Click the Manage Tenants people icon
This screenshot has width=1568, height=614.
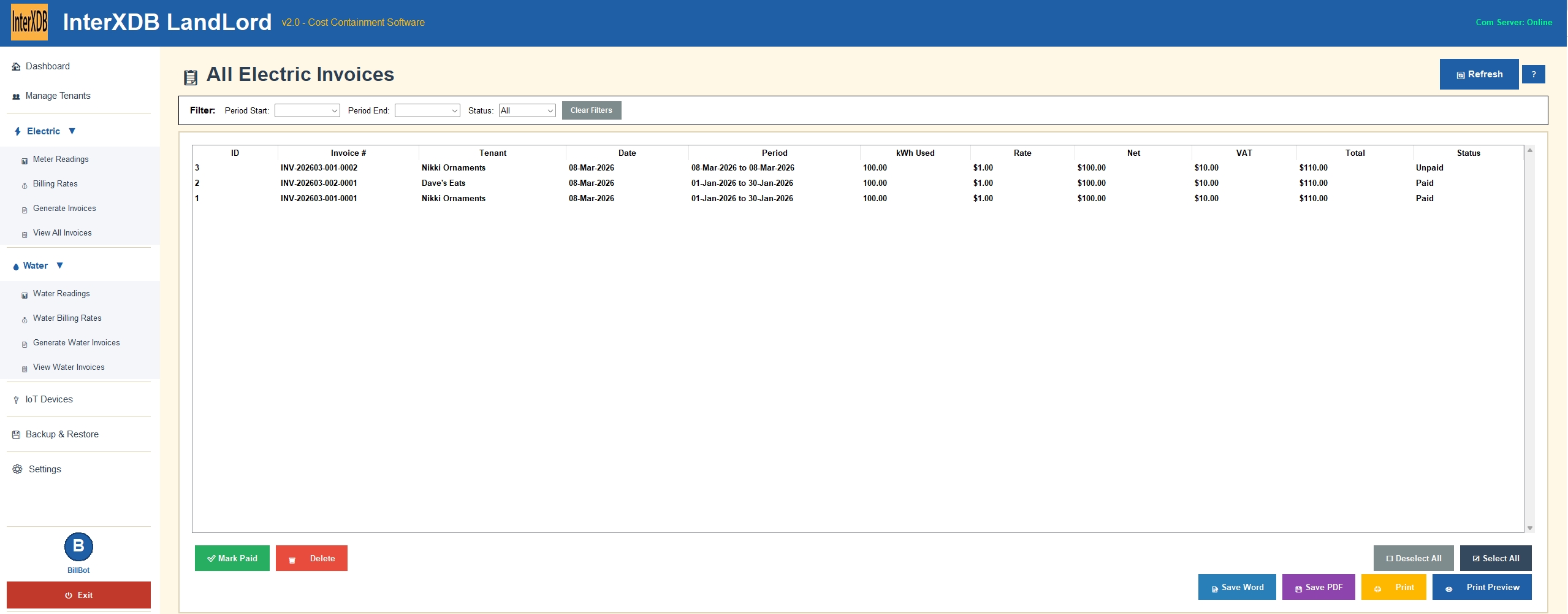(17, 96)
